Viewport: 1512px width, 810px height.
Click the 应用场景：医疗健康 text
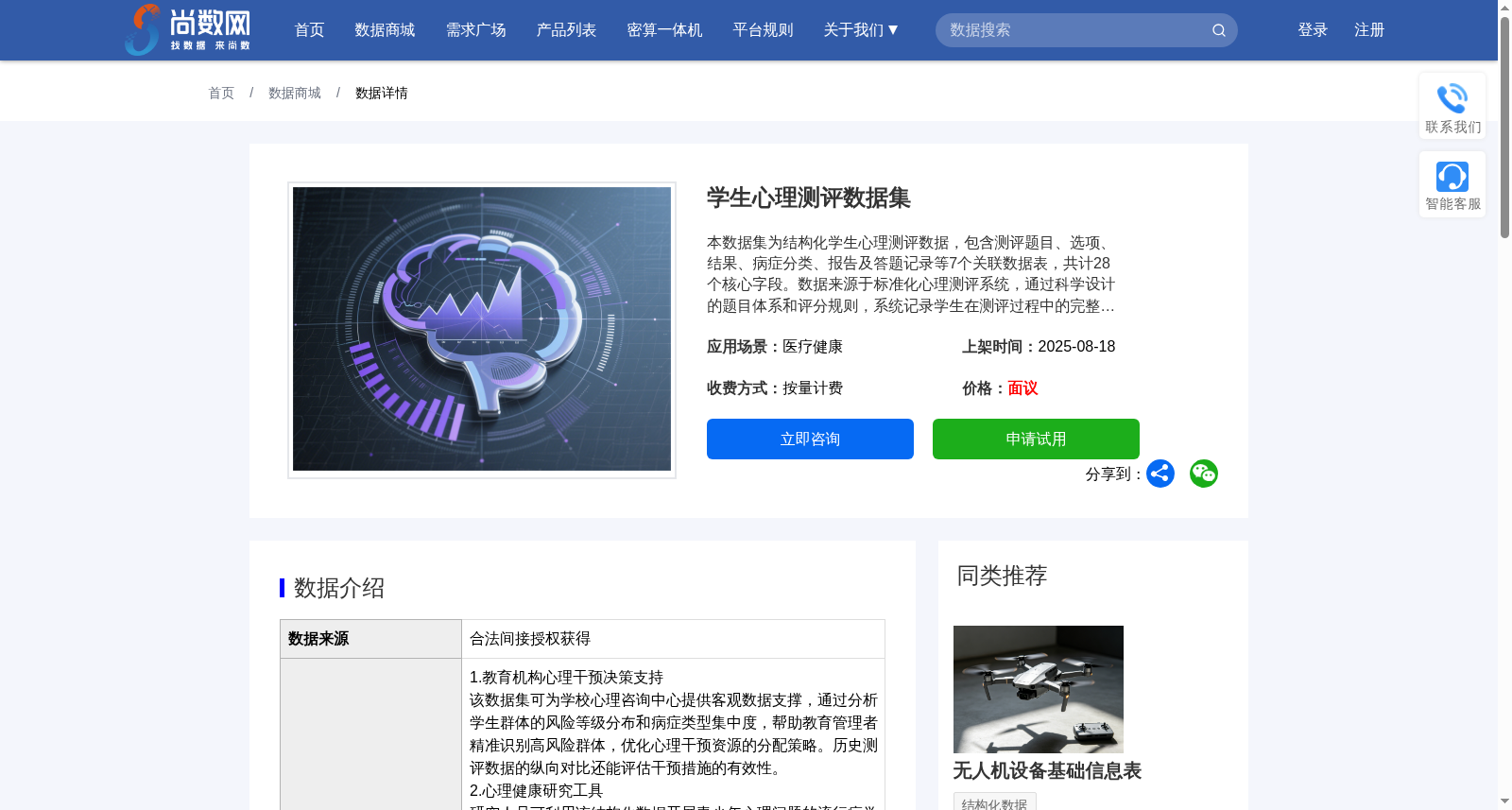(775, 346)
